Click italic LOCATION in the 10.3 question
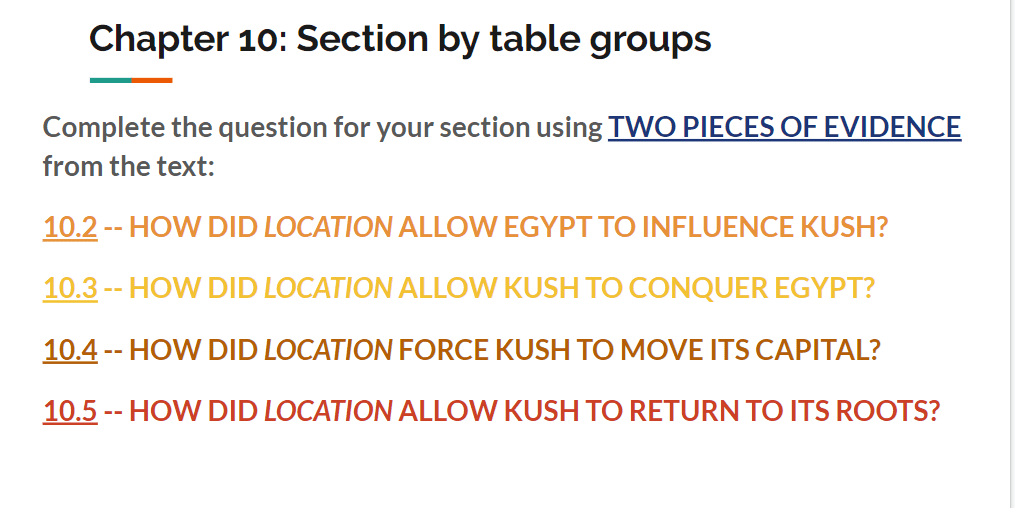The height and width of the screenshot is (508, 1015). click(328, 288)
